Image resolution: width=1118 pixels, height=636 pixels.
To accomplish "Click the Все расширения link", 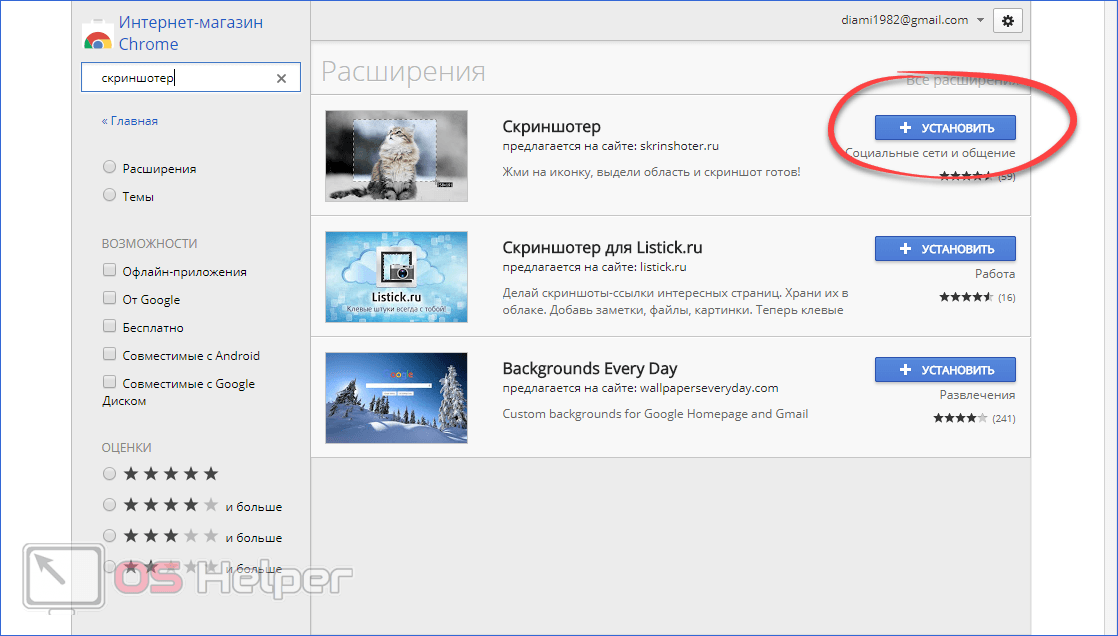I will (x=963, y=81).
